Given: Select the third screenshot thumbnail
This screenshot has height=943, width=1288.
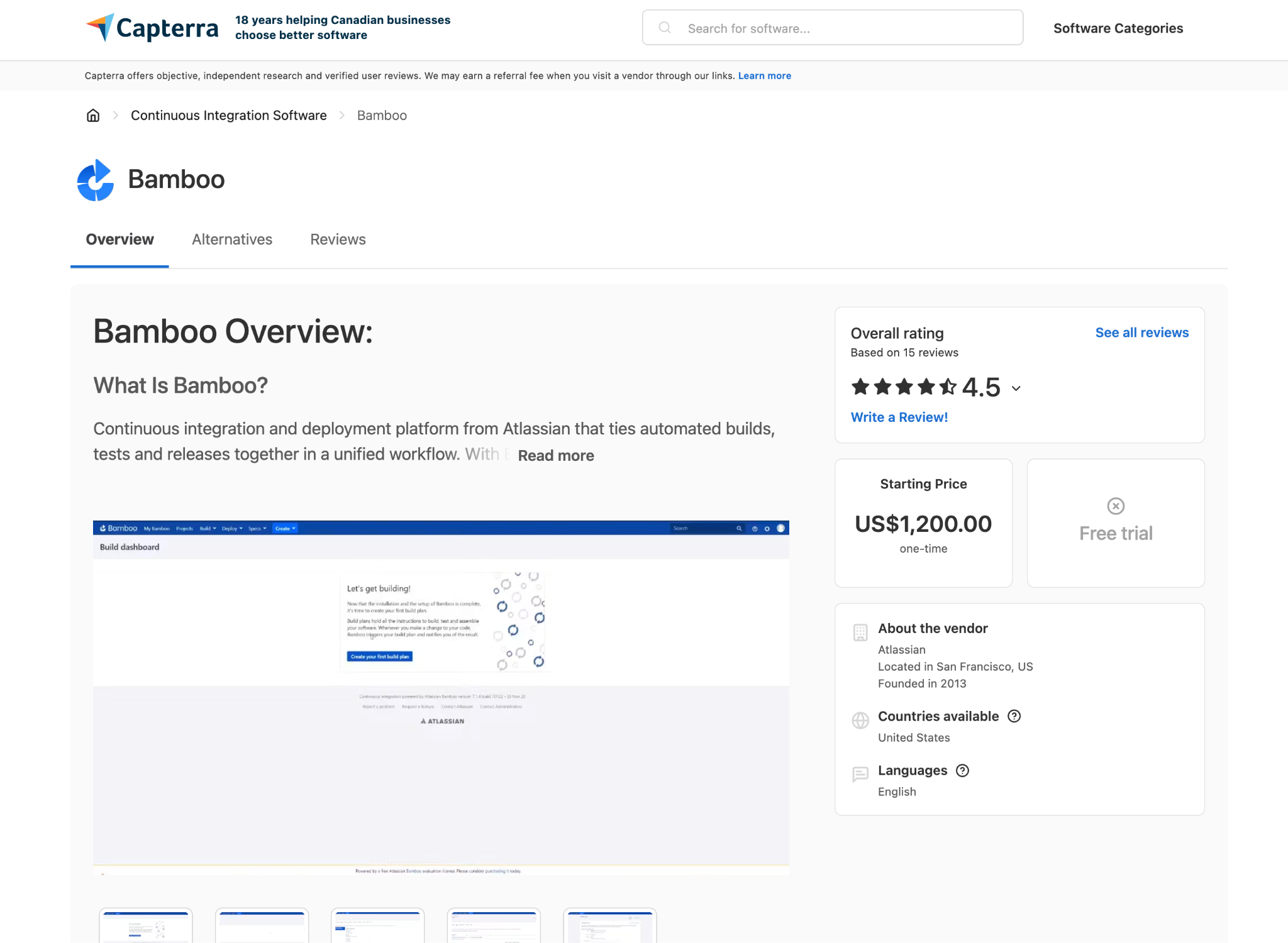Looking at the screenshot, I should pyautogui.click(x=378, y=925).
